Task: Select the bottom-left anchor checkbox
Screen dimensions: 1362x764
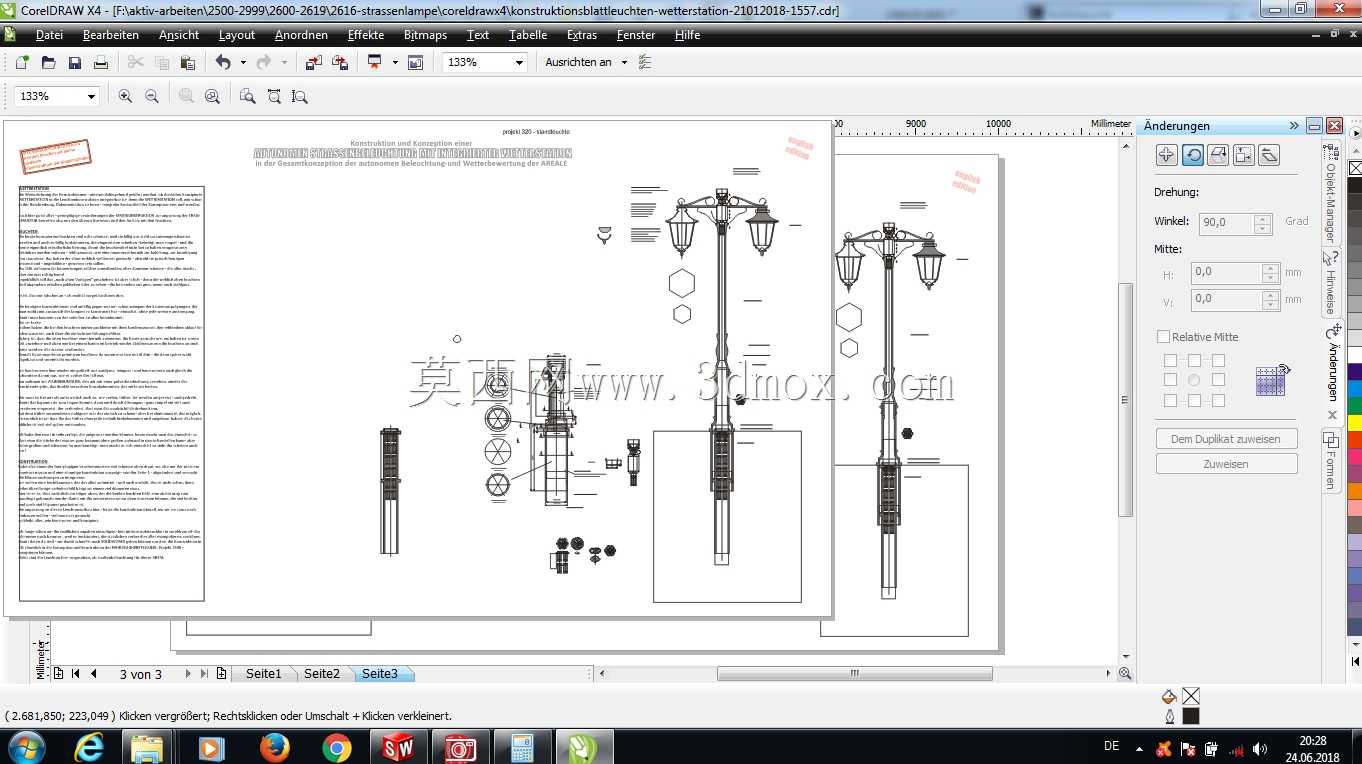Action: tap(1170, 401)
